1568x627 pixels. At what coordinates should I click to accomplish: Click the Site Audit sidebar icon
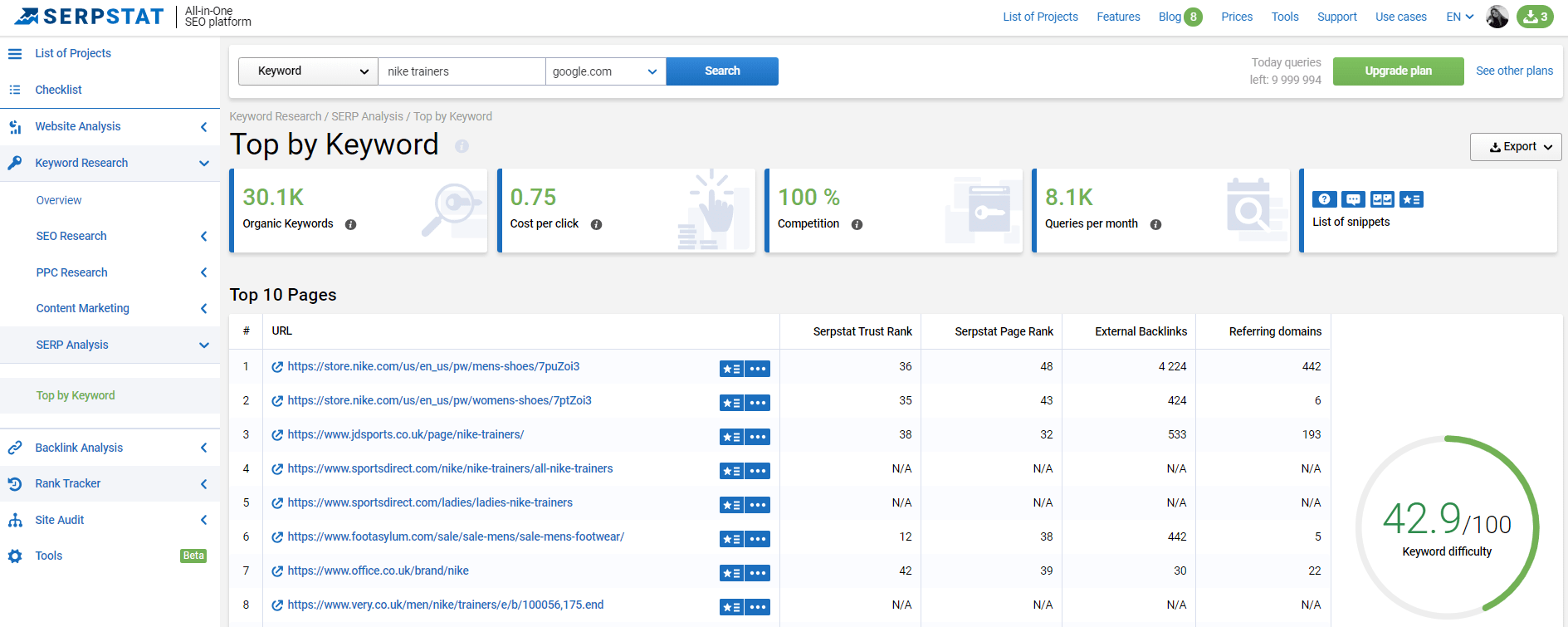[x=15, y=520]
